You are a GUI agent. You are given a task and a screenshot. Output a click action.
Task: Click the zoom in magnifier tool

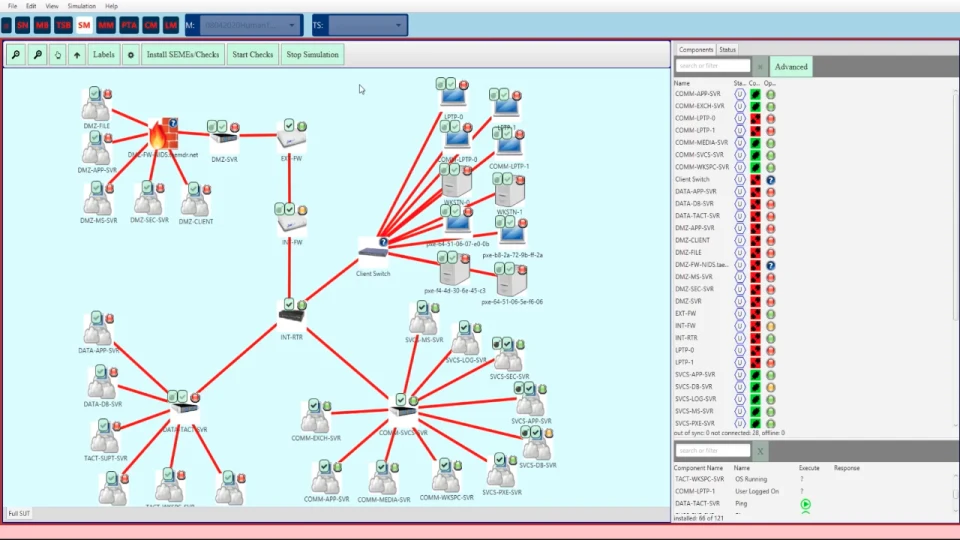click(16, 54)
